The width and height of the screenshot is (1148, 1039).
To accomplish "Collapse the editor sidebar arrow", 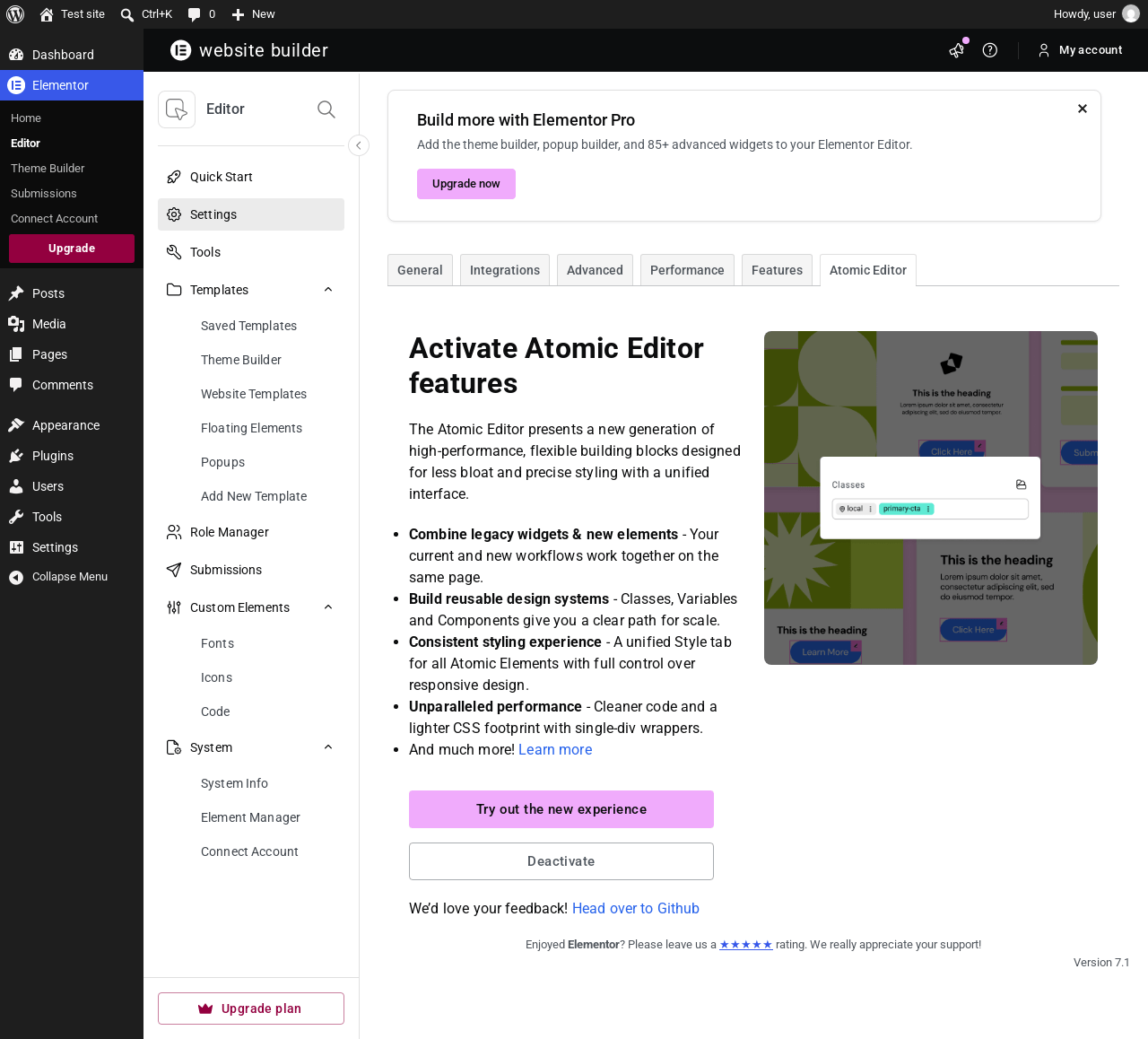I will pyautogui.click(x=359, y=145).
